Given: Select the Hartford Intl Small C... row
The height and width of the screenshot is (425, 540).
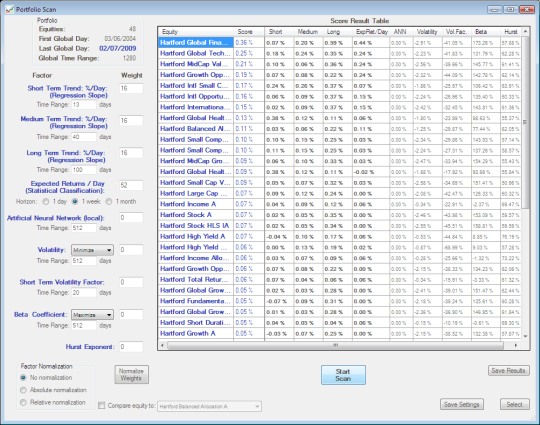Looking at the screenshot, I should (x=340, y=86).
